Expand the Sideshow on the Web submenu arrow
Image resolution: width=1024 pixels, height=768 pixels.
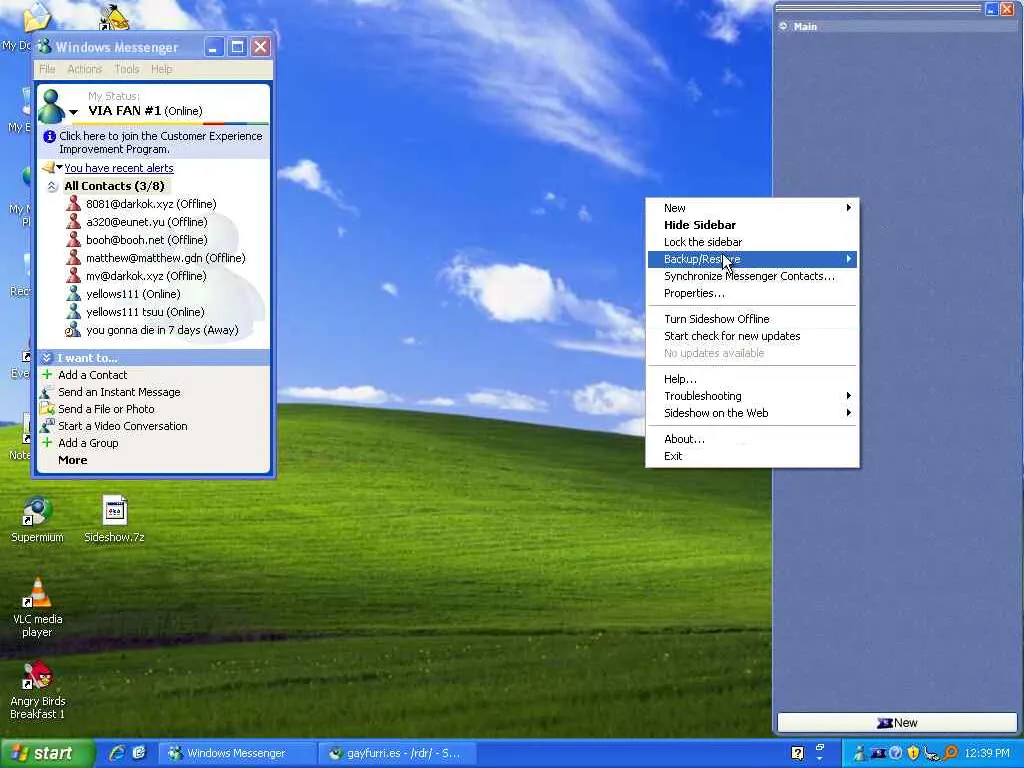click(848, 413)
